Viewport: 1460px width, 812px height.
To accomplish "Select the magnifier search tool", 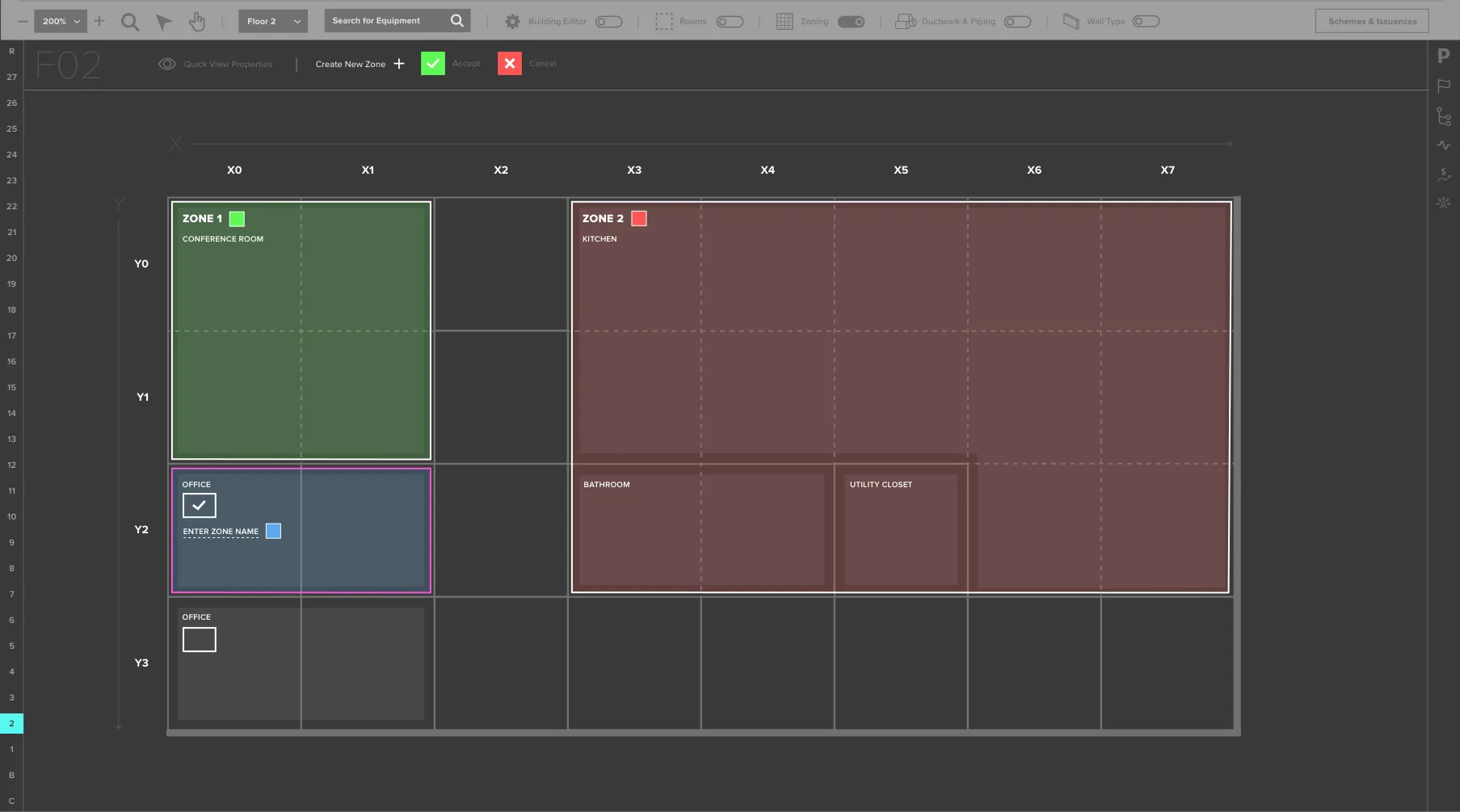I will [x=130, y=22].
